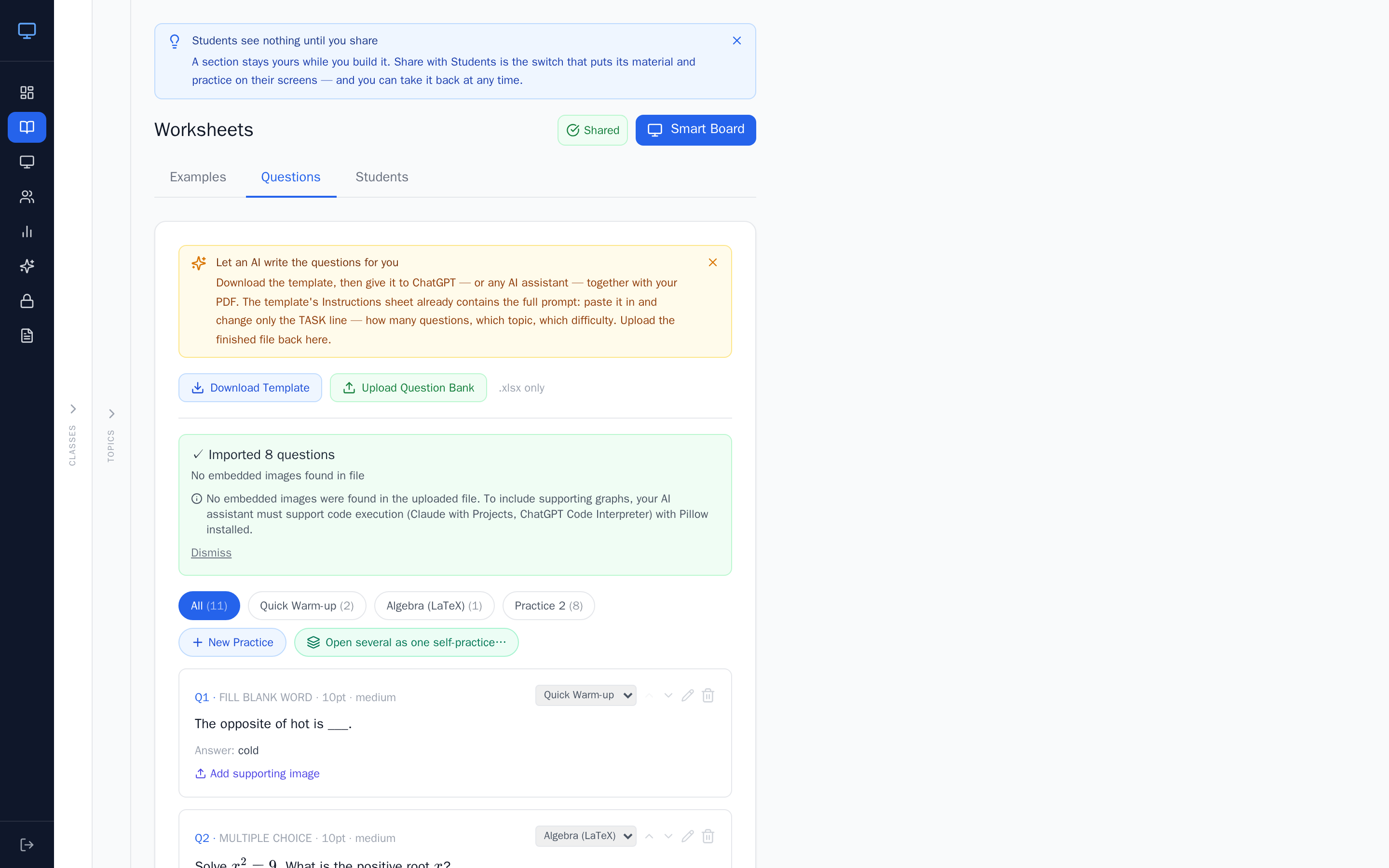Open Q1 practice dropdown showing Quick Warm-up

(586, 695)
